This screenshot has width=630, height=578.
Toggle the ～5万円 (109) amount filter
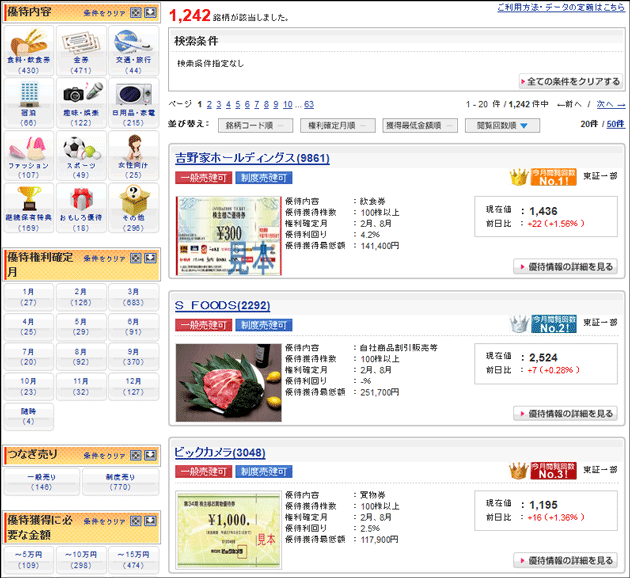[x=28, y=560]
